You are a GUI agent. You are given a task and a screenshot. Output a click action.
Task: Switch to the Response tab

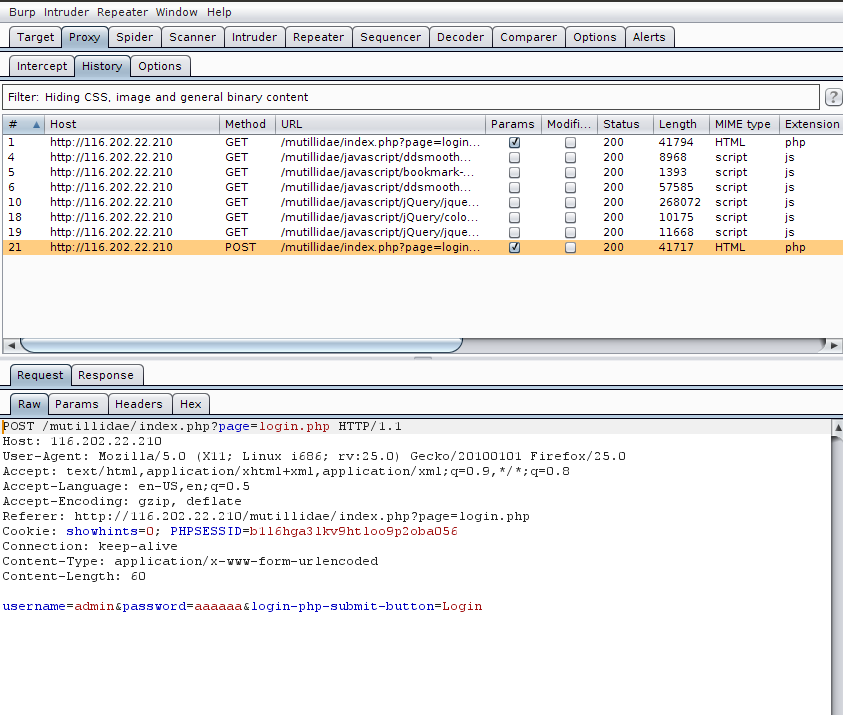pyautogui.click(x=106, y=376)
